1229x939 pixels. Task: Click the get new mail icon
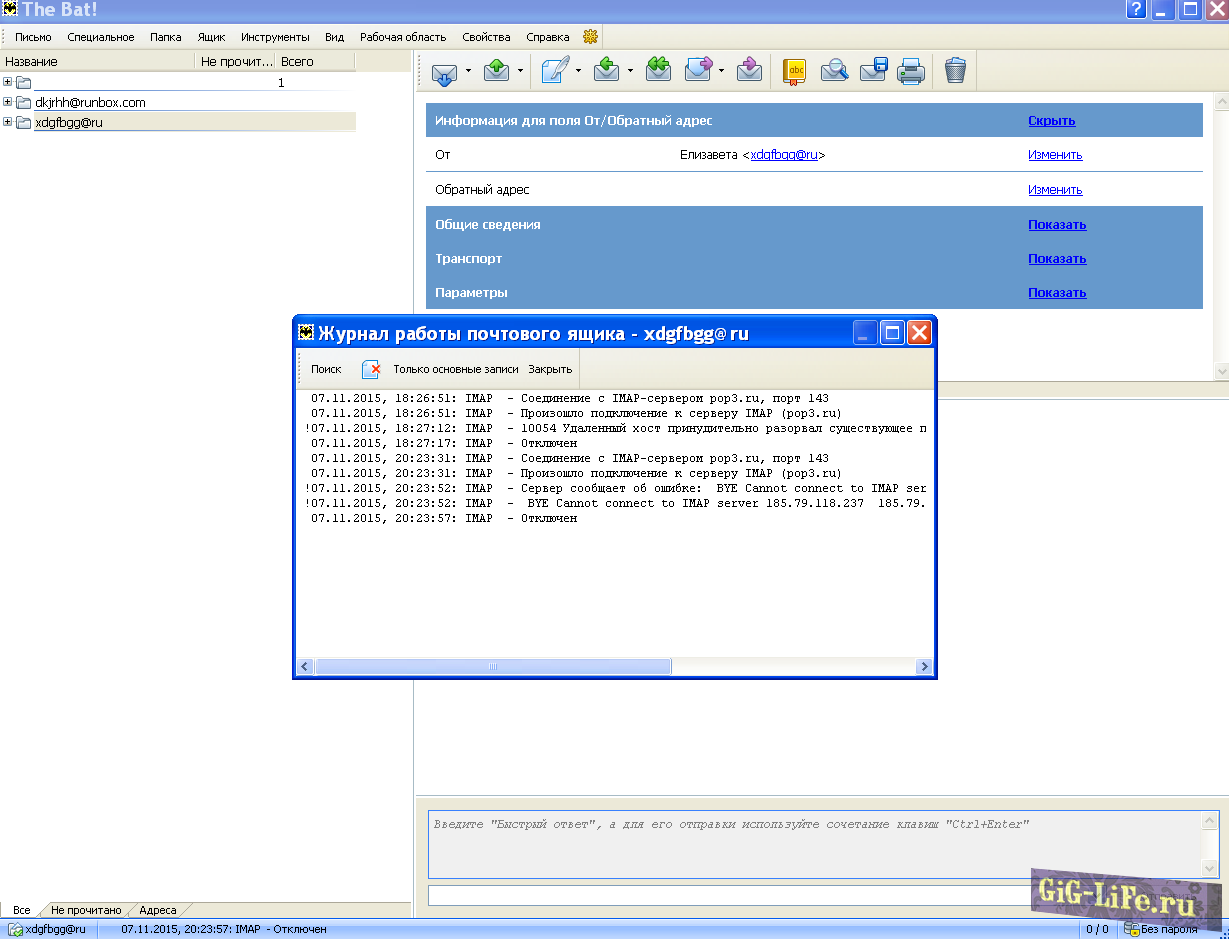(445, 71)
